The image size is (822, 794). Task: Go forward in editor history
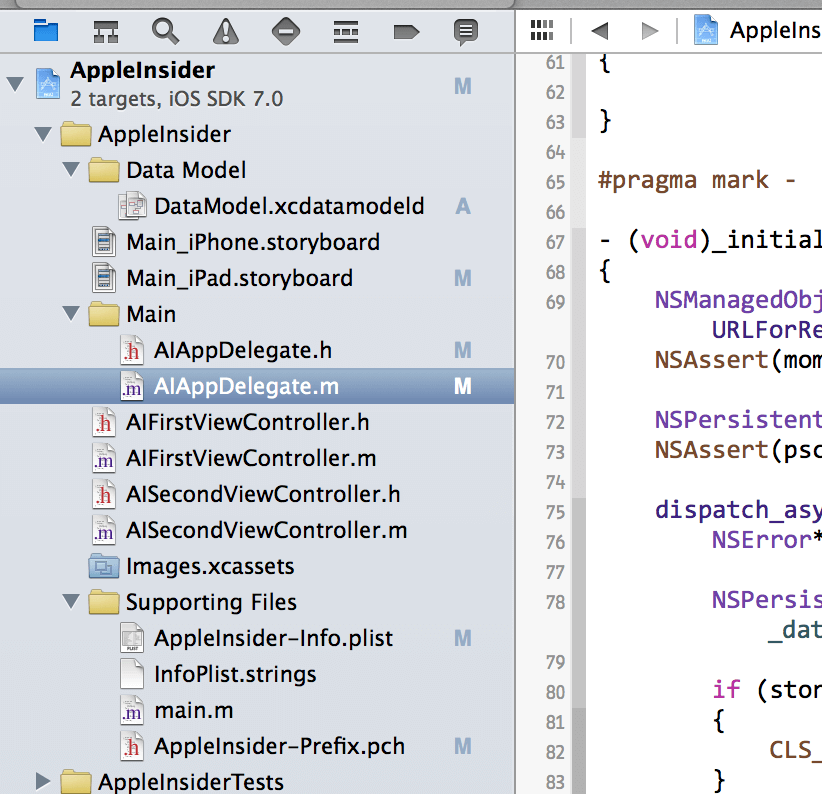[650, 30]
